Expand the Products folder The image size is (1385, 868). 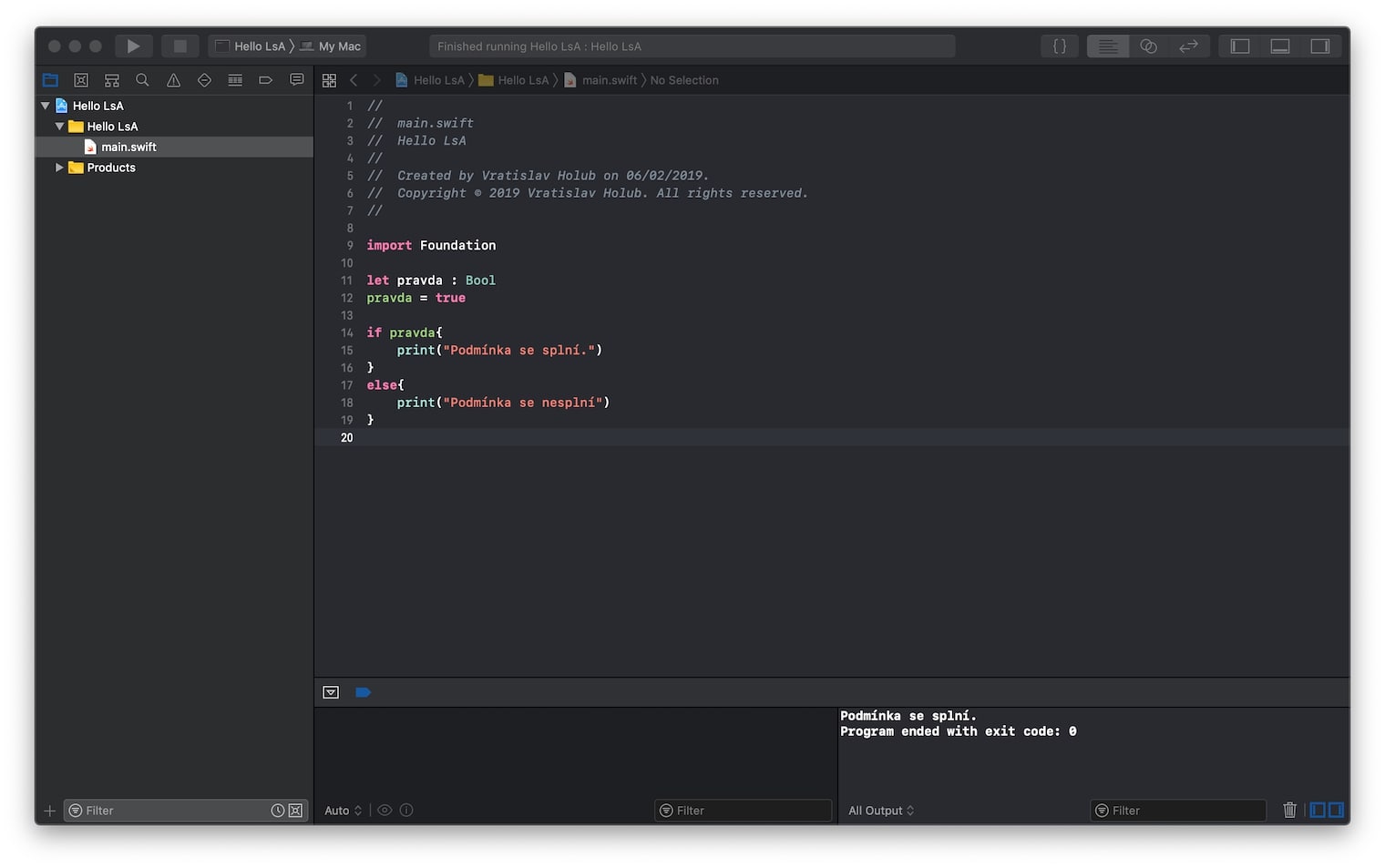[59, 168]
